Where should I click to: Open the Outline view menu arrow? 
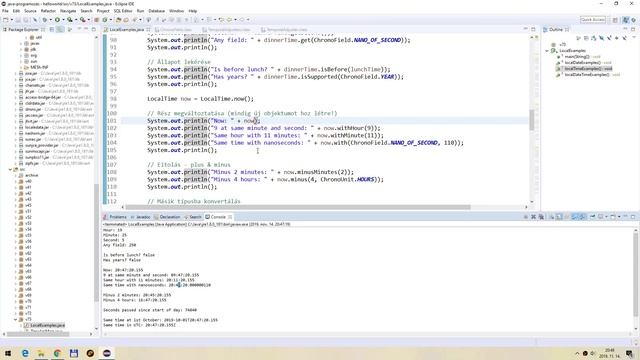click(x=634, y=38)
